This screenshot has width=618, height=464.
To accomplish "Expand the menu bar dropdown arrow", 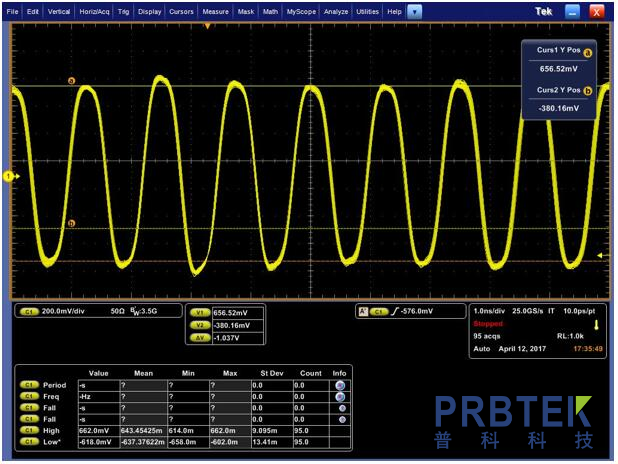I will (414, 12).
